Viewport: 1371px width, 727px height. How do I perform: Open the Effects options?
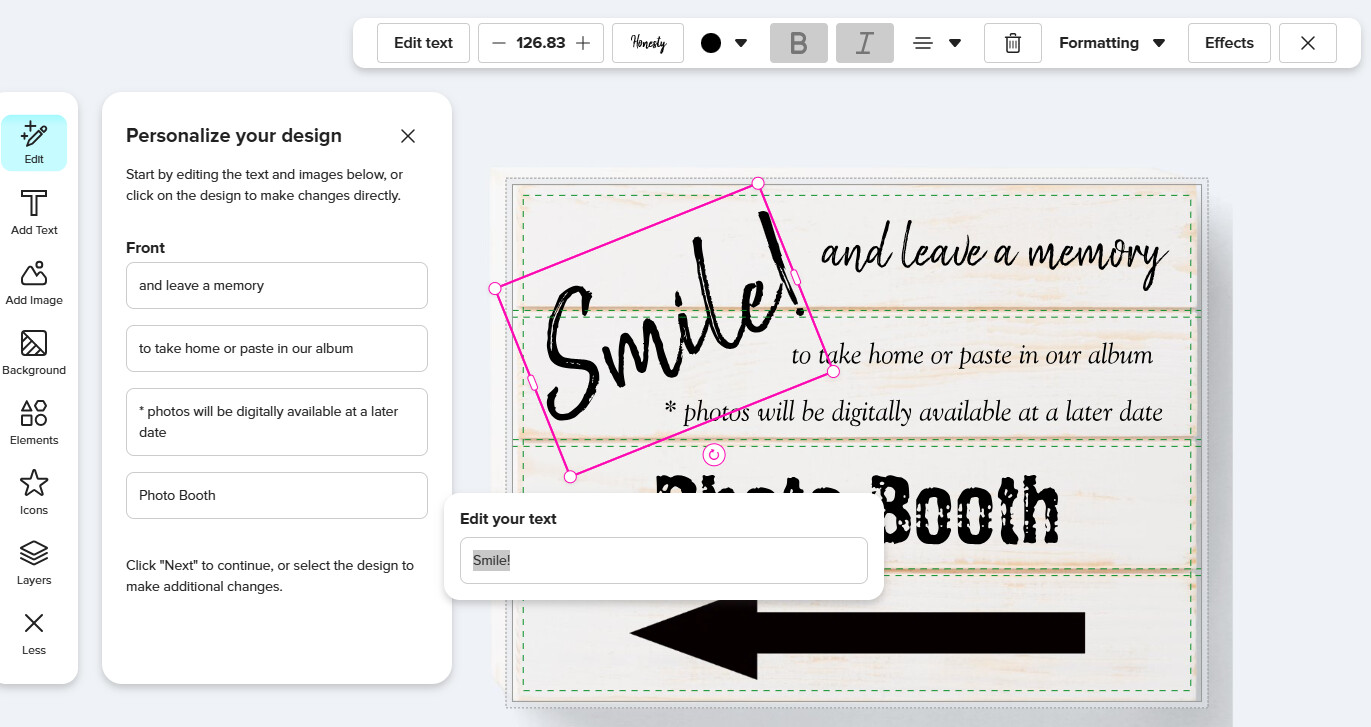tap(1229, 43)
